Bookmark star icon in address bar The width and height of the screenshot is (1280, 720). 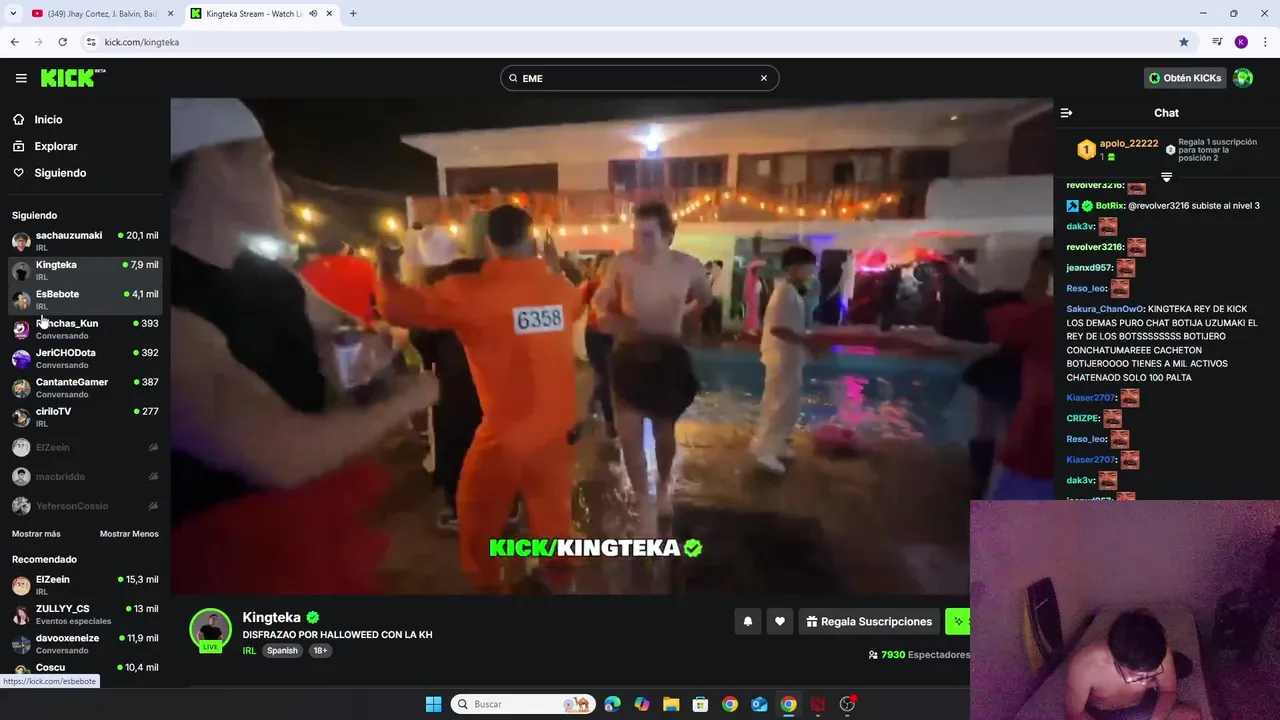(x=1184, y=42)
